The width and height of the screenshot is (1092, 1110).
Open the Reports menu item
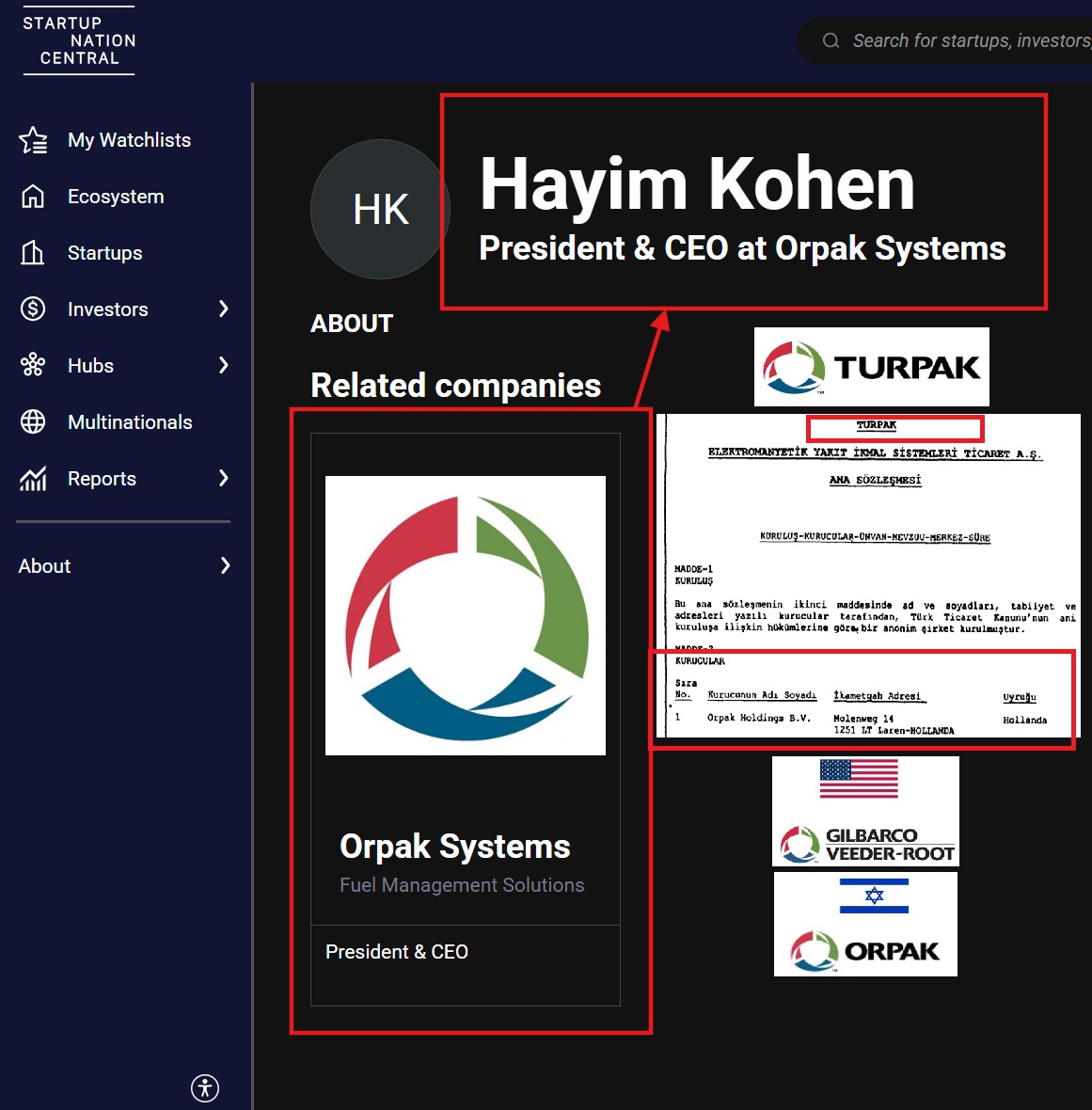coord(102,479)
